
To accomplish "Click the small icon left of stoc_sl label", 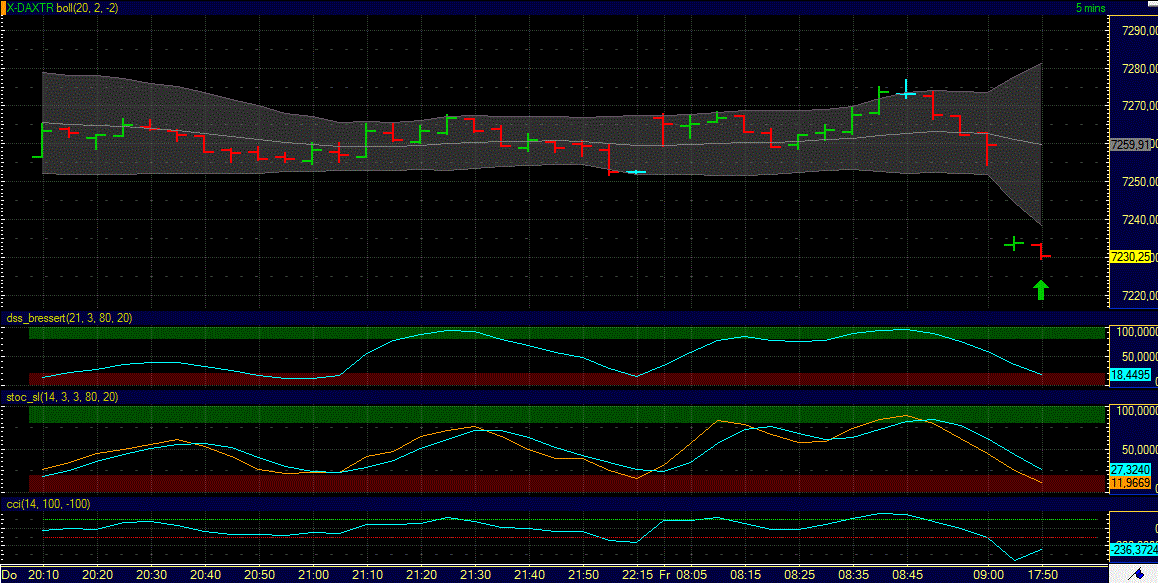I will pos(3,397).
